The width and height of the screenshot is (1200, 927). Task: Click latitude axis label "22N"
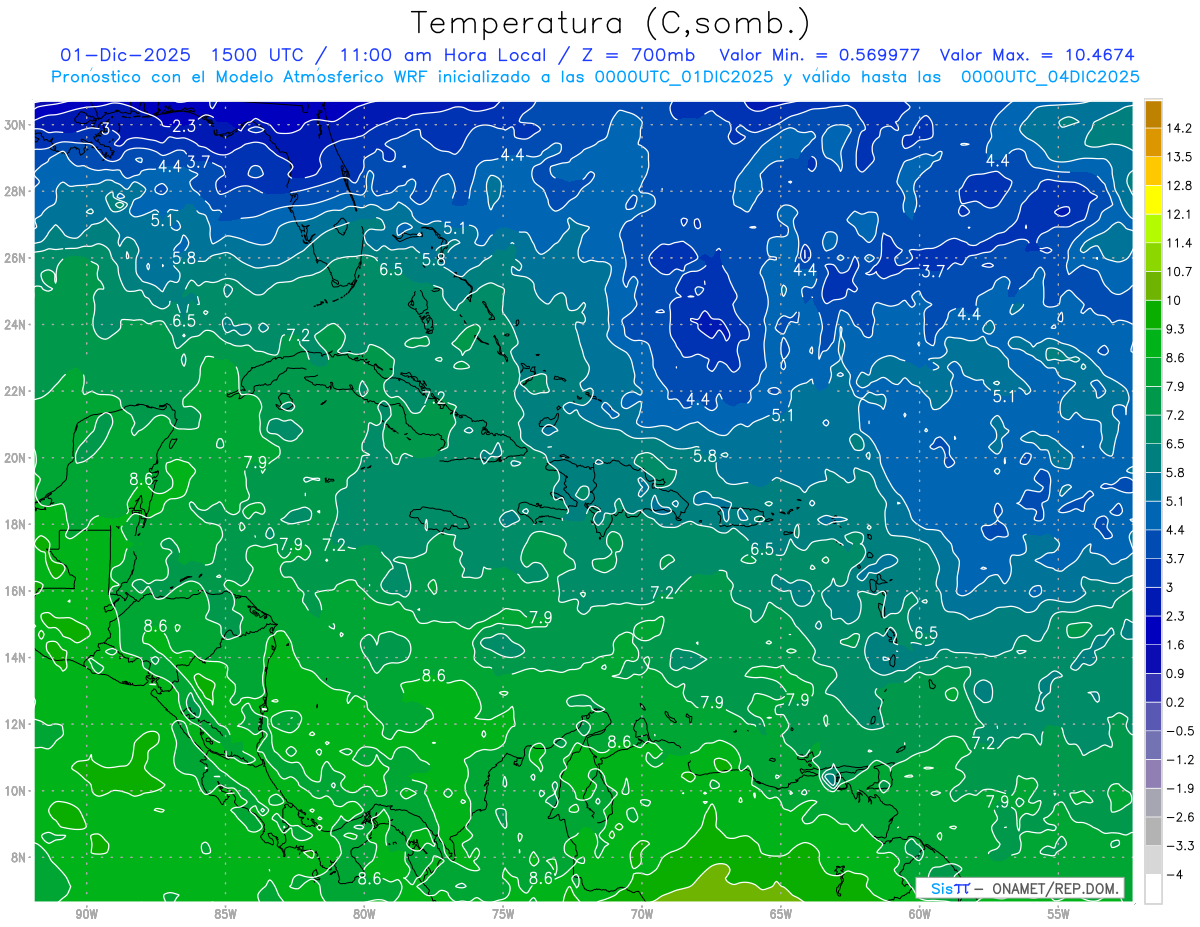pyautogui.click(x=15, y=391)
